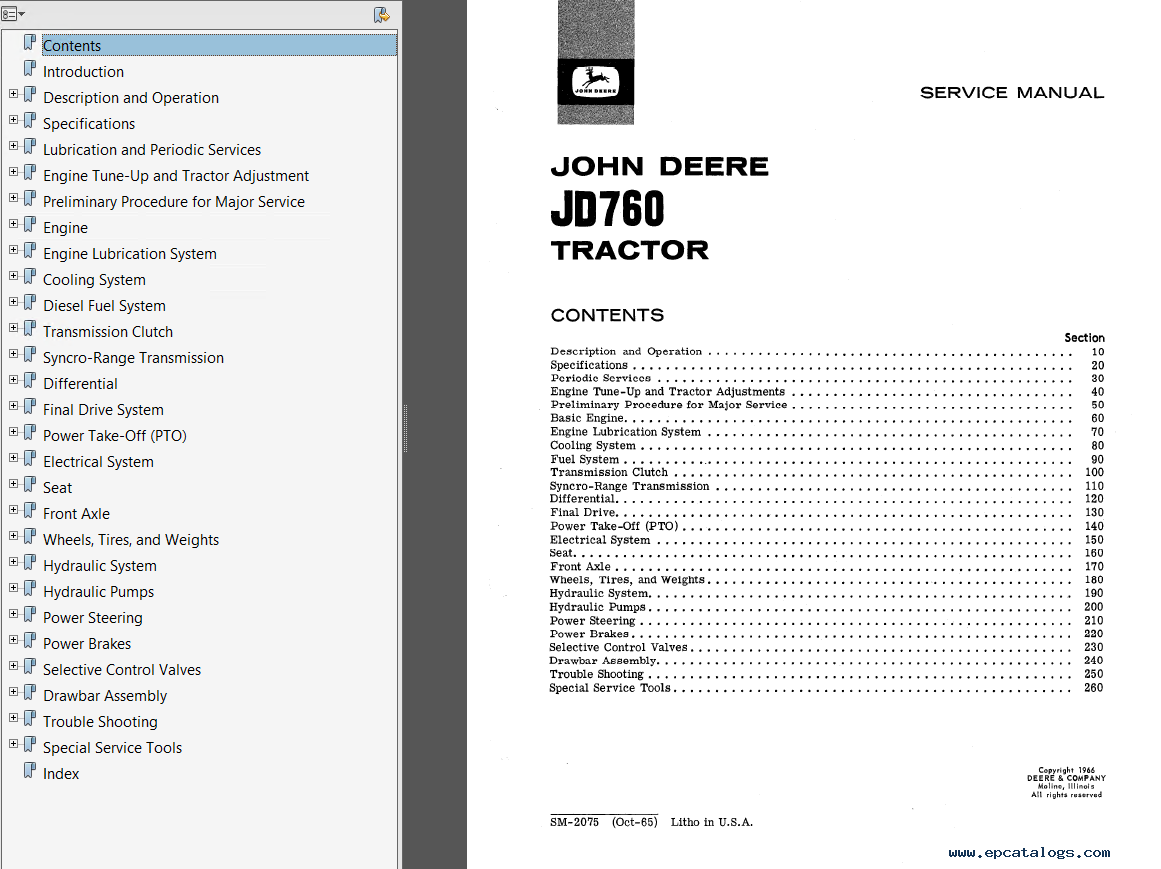Open the Trouble Shooting section
Viewport: 1161px width, 869px height.
100,722
